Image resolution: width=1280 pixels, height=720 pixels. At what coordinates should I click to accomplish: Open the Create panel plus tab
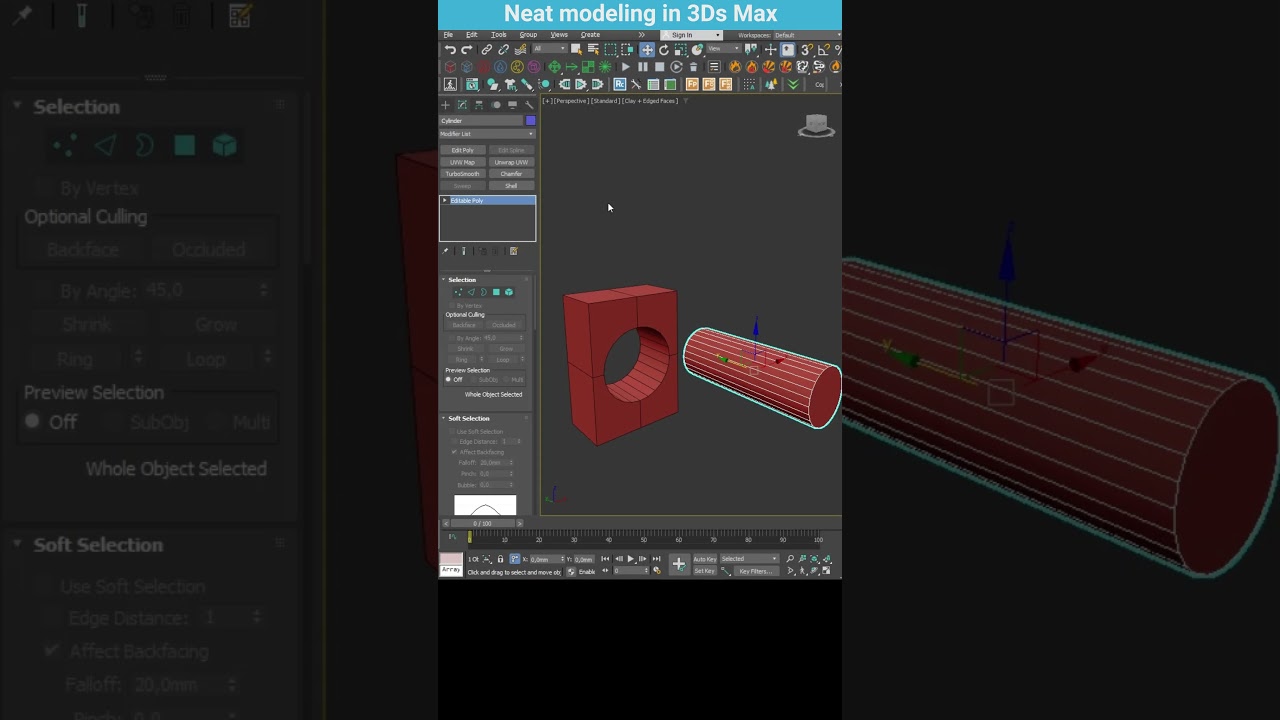point(446,105)
